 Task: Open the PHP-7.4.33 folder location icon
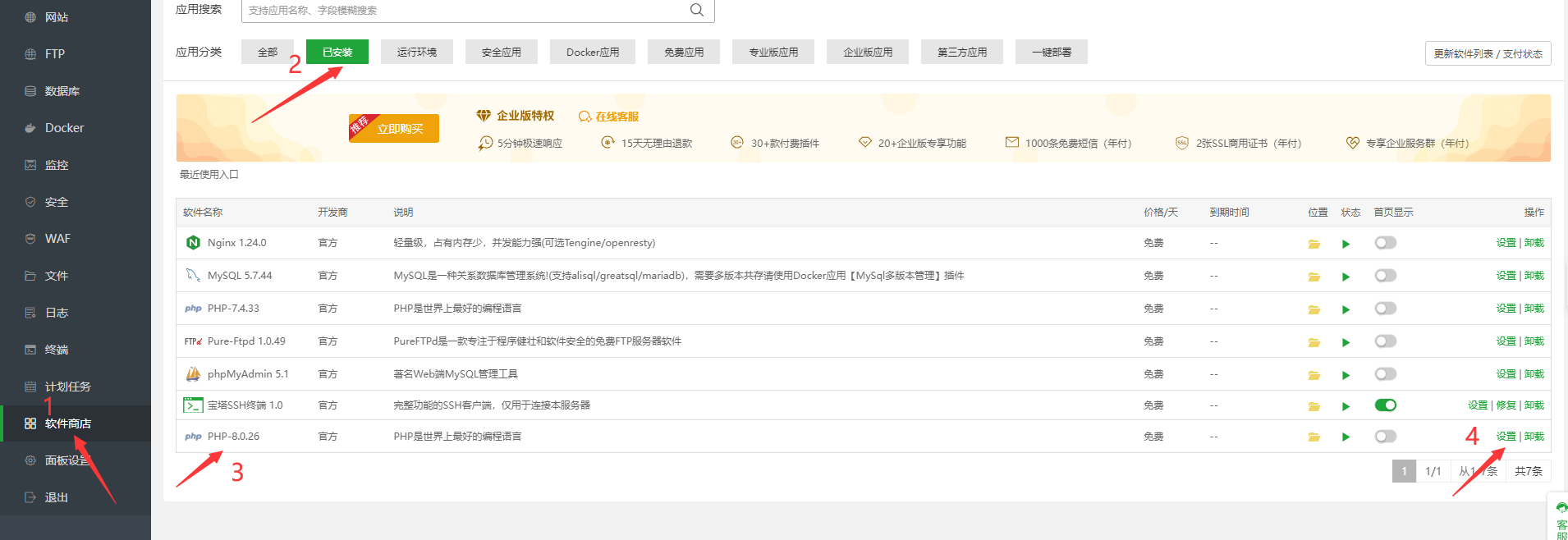pos(1314,309)
